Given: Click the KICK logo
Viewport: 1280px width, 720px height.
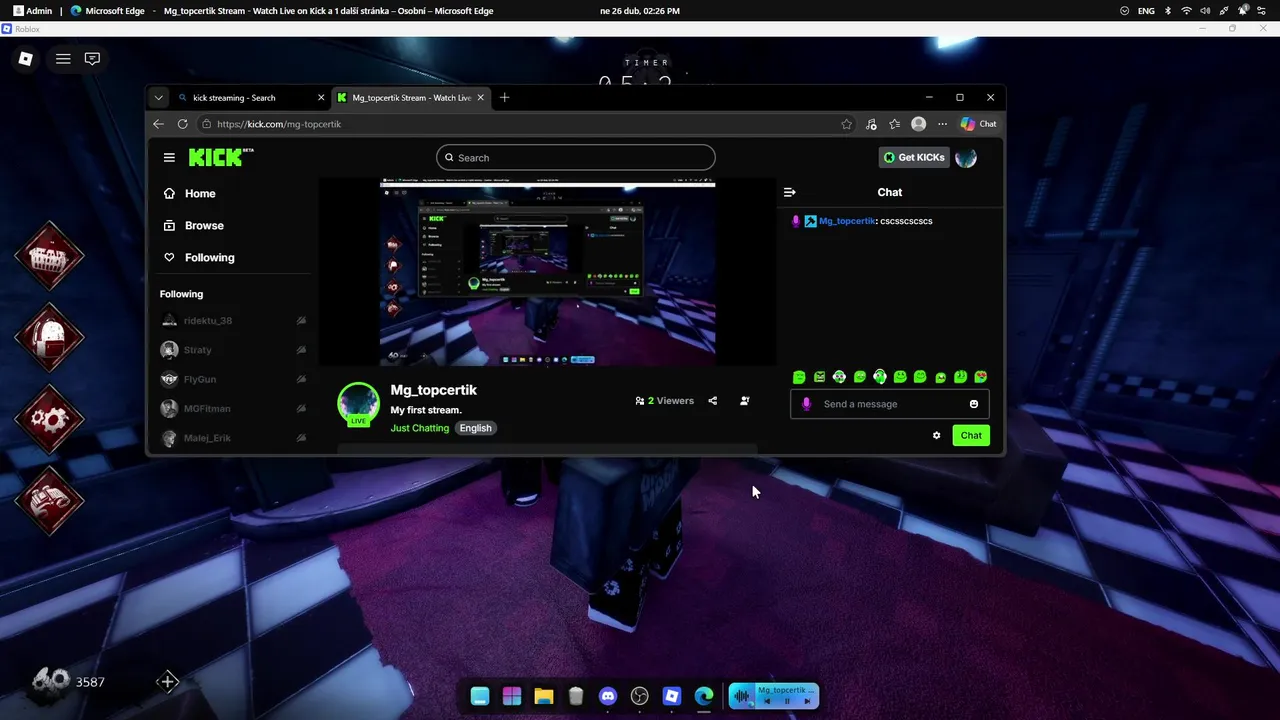Looking at the screenshot, I should (221, 157).
